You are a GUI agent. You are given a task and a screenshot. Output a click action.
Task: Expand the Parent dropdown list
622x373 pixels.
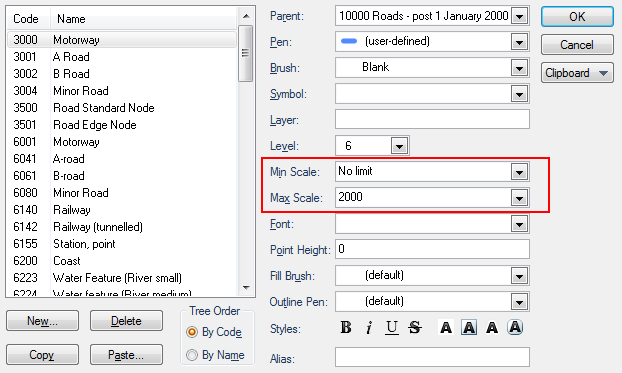[x=519, y=16]
